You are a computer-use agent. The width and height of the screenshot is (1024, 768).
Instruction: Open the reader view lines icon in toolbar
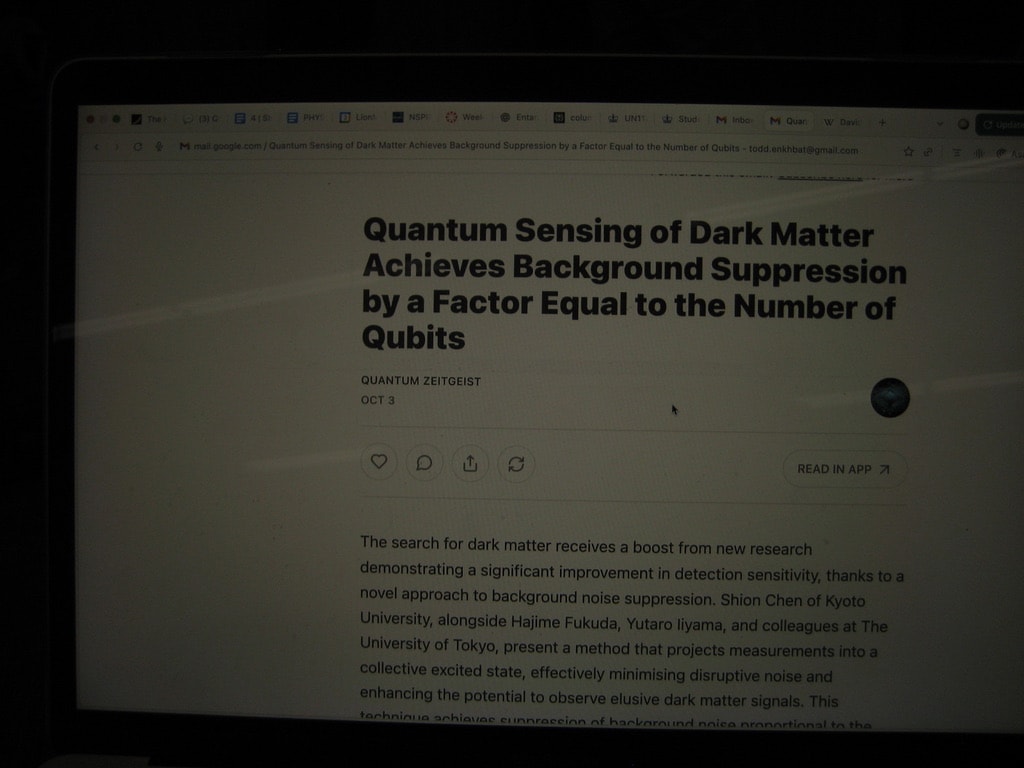957,153
